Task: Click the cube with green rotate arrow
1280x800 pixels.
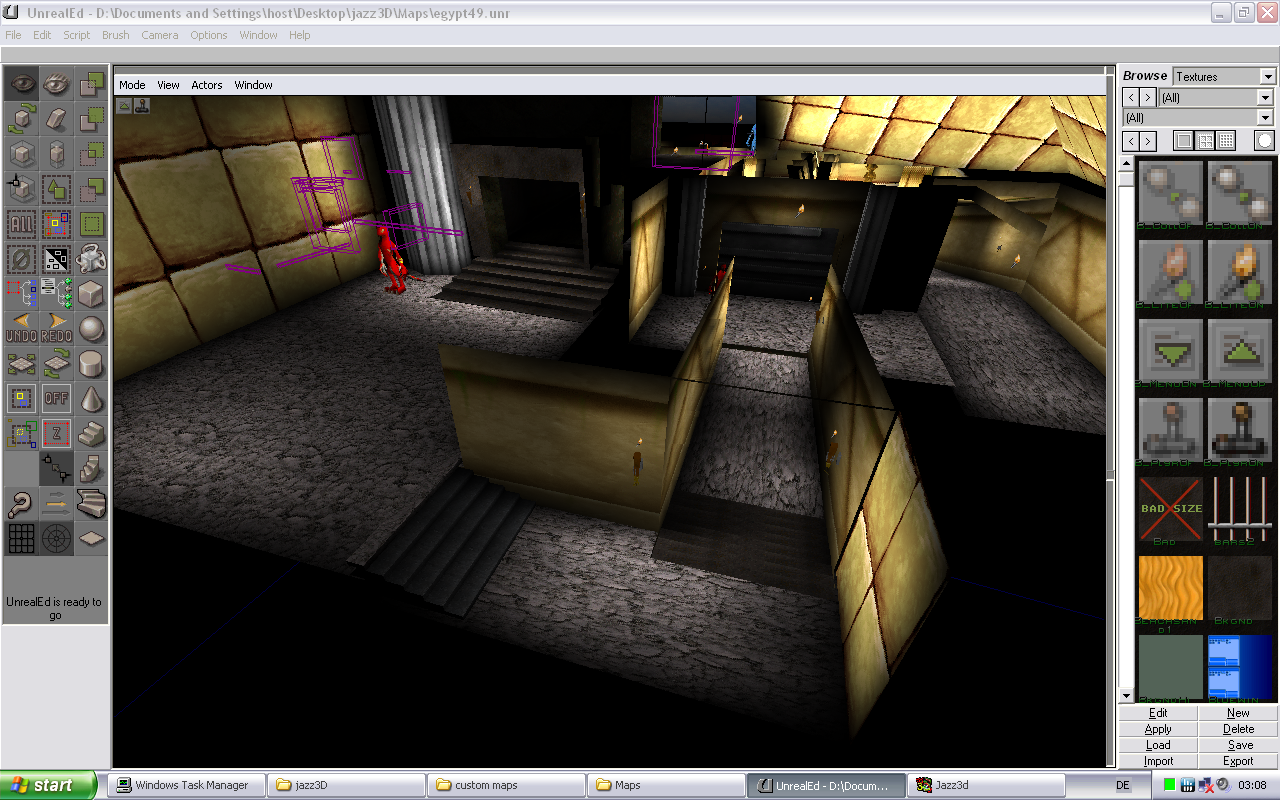Action: (22, 119)
